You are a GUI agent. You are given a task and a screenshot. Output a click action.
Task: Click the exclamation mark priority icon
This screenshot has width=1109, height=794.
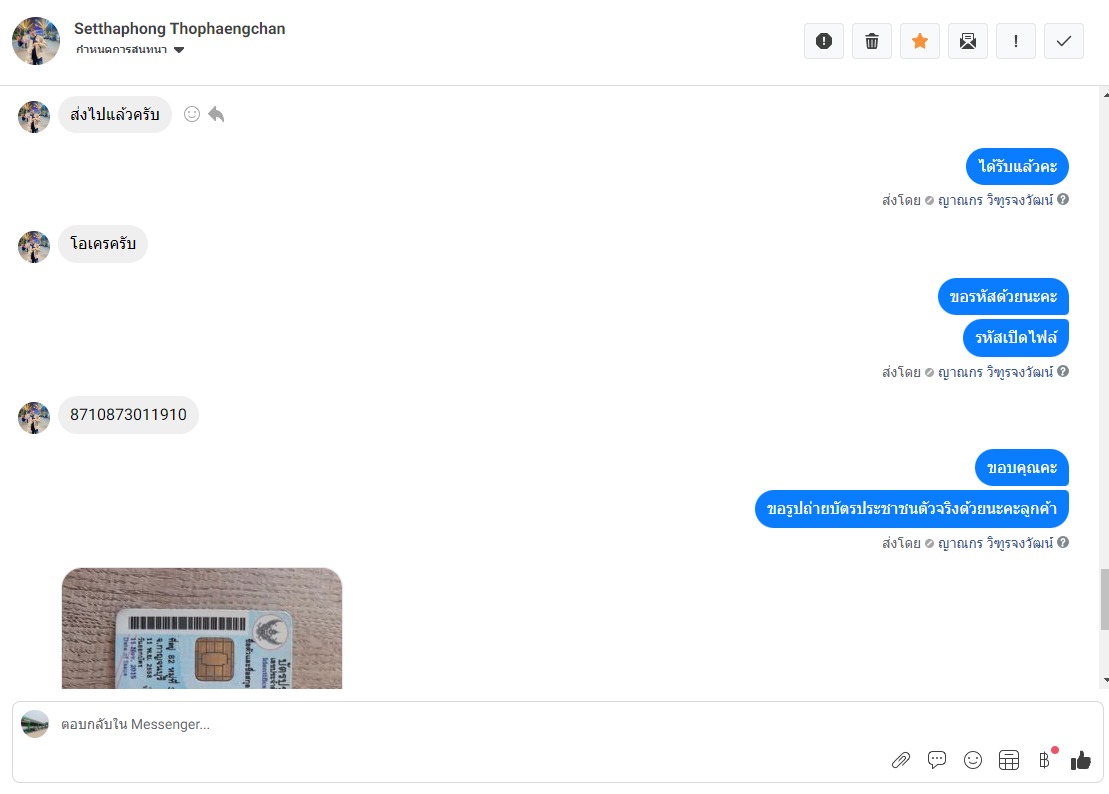pyautogui.click(x=1016, y=41)
